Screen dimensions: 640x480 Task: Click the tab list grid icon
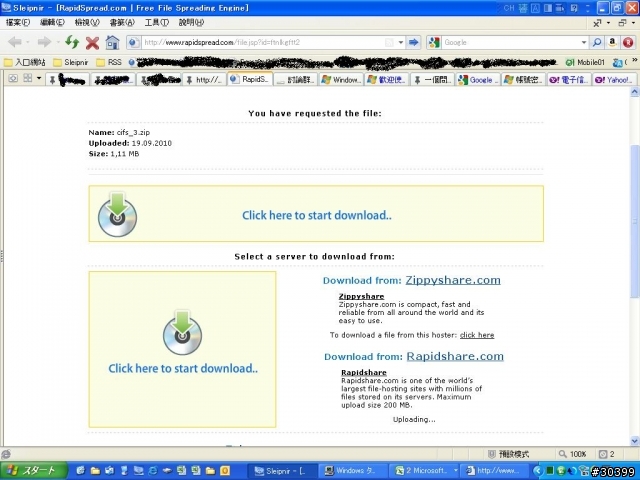[28, 78]
